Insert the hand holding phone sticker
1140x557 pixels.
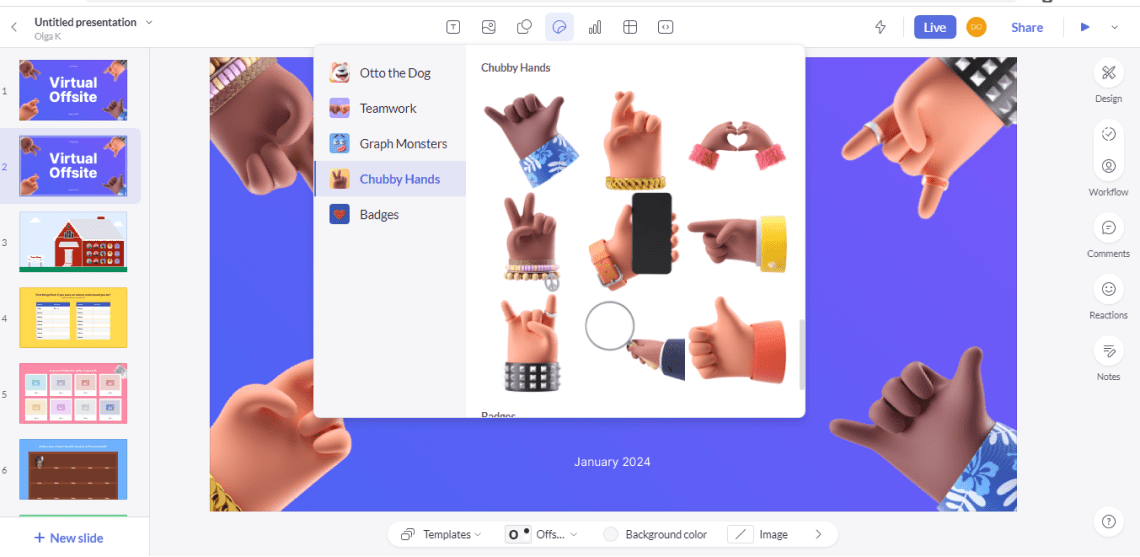634,241
